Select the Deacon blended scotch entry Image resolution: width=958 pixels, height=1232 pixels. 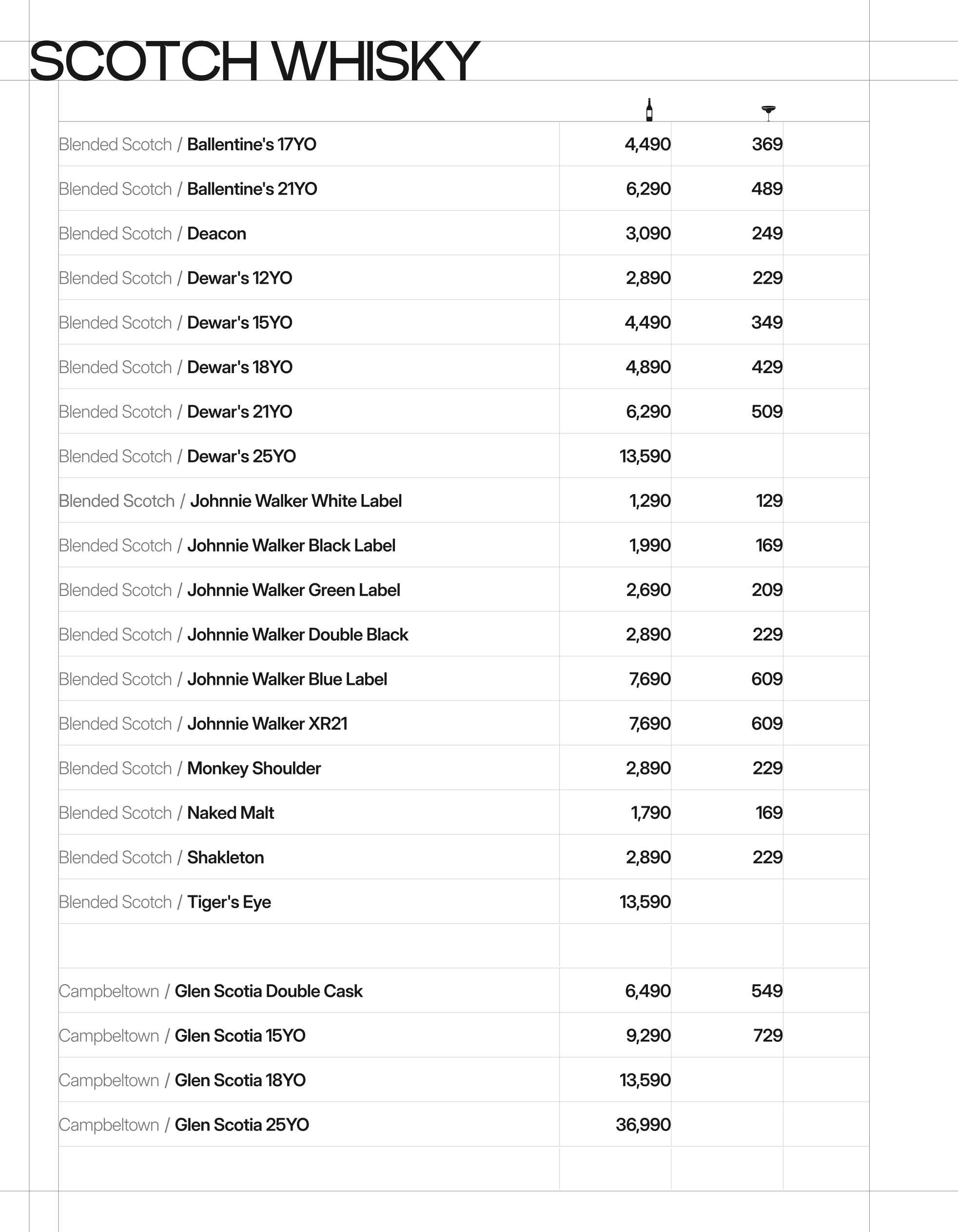(x=216, y=234)
